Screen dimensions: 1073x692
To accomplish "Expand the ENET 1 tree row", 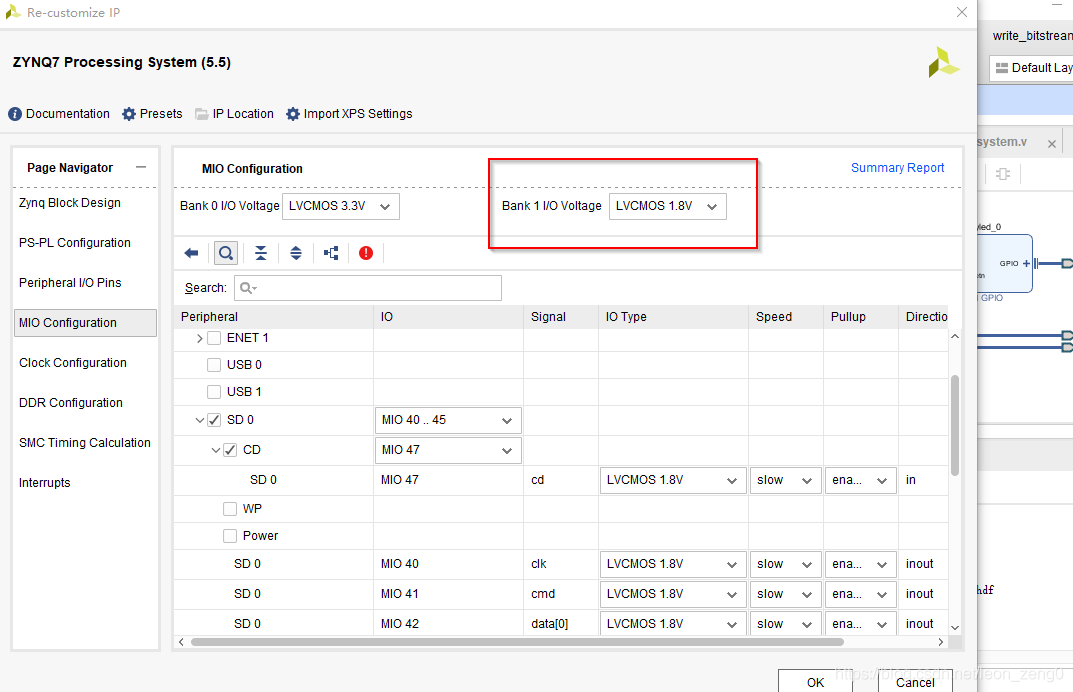I will point(199,338).
